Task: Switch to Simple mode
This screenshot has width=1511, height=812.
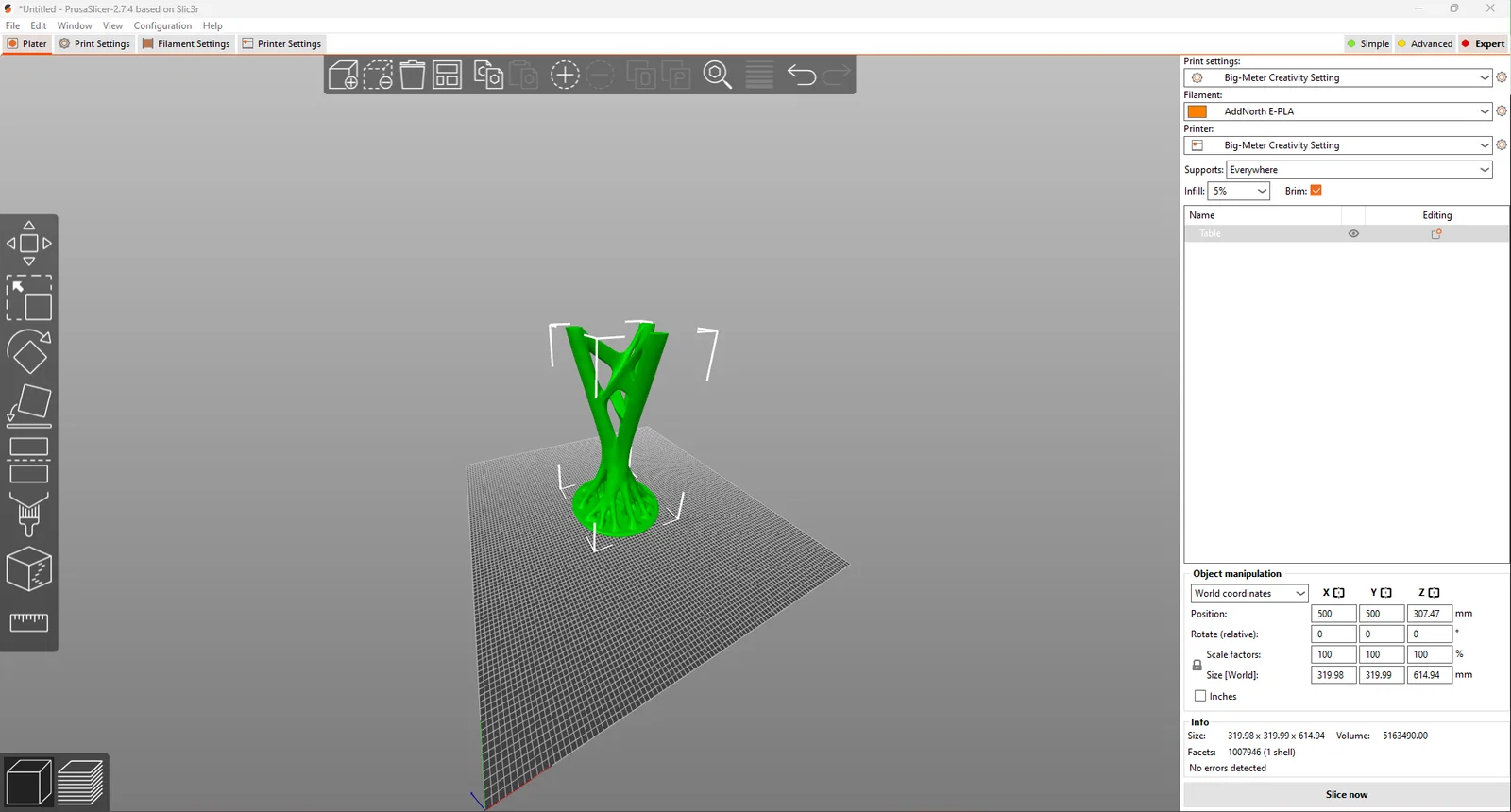Action: pos(1367,43)
